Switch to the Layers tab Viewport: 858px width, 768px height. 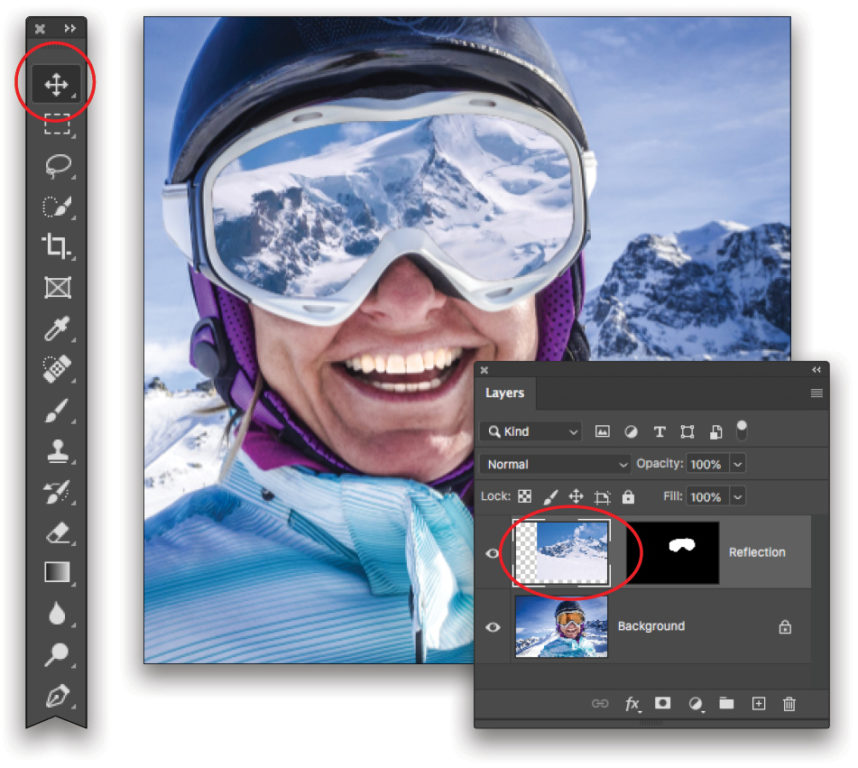click(506, 393)
